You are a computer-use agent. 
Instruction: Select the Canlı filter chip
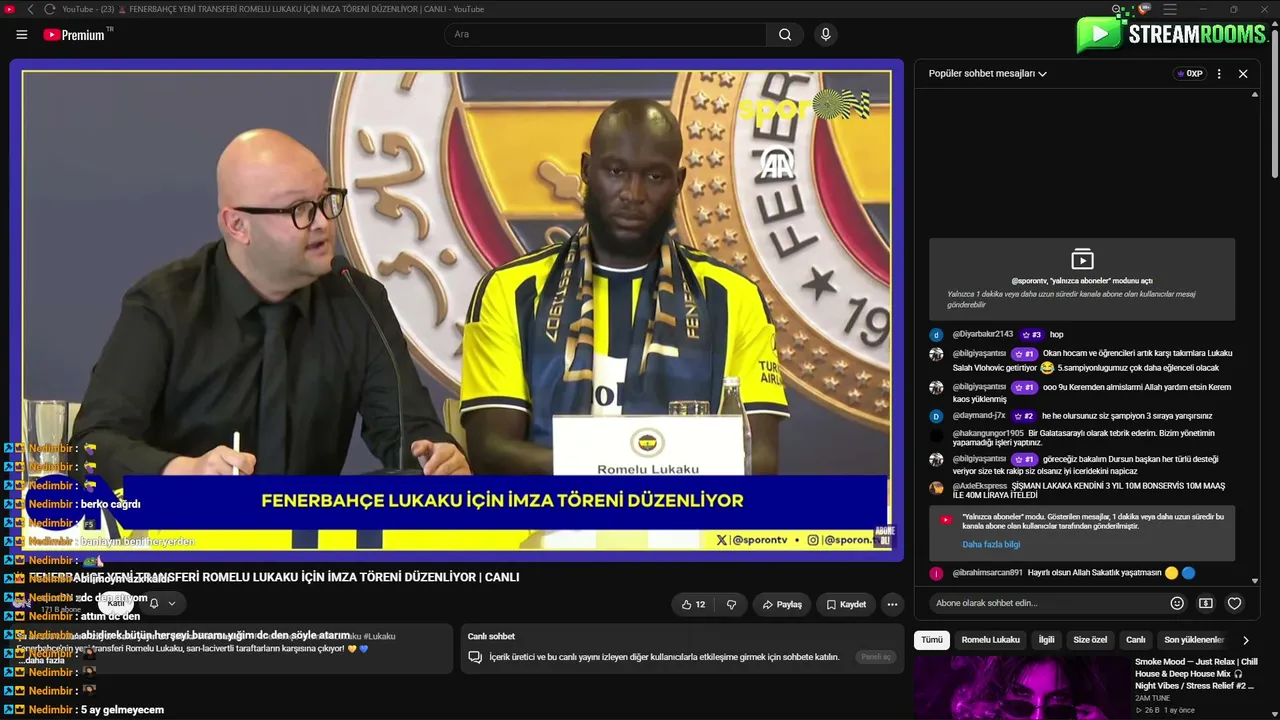tap(1136, 640)
